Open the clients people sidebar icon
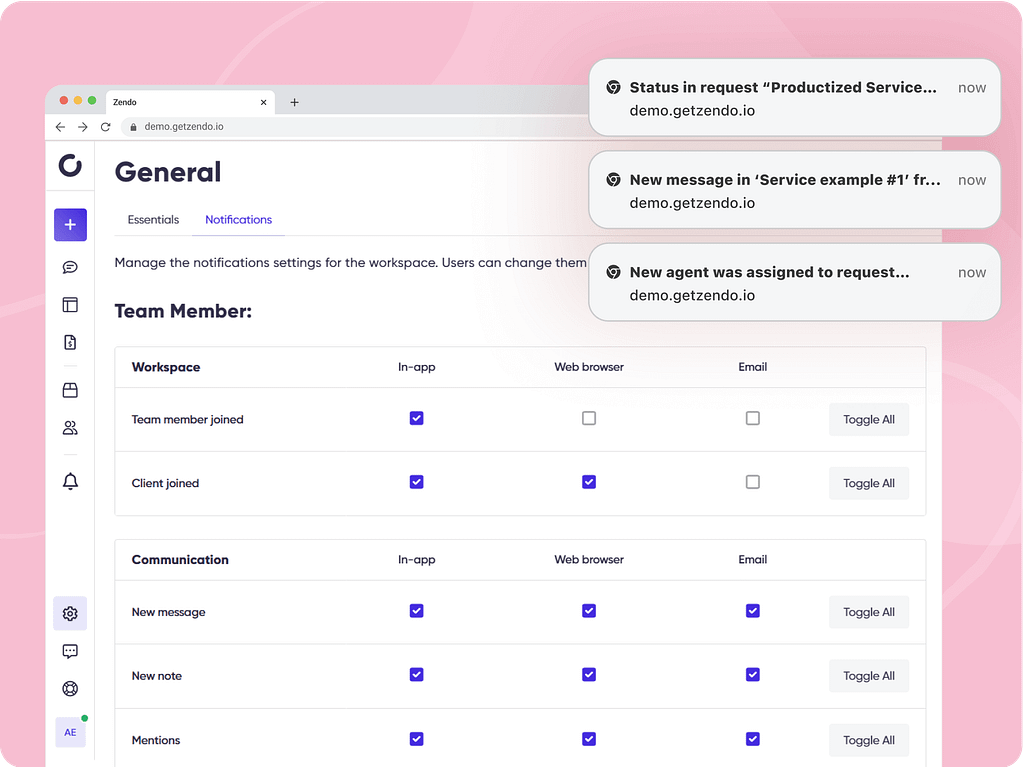Image resolution: width=1023 pixels, height=767 pixels. (x=70, y=428)
